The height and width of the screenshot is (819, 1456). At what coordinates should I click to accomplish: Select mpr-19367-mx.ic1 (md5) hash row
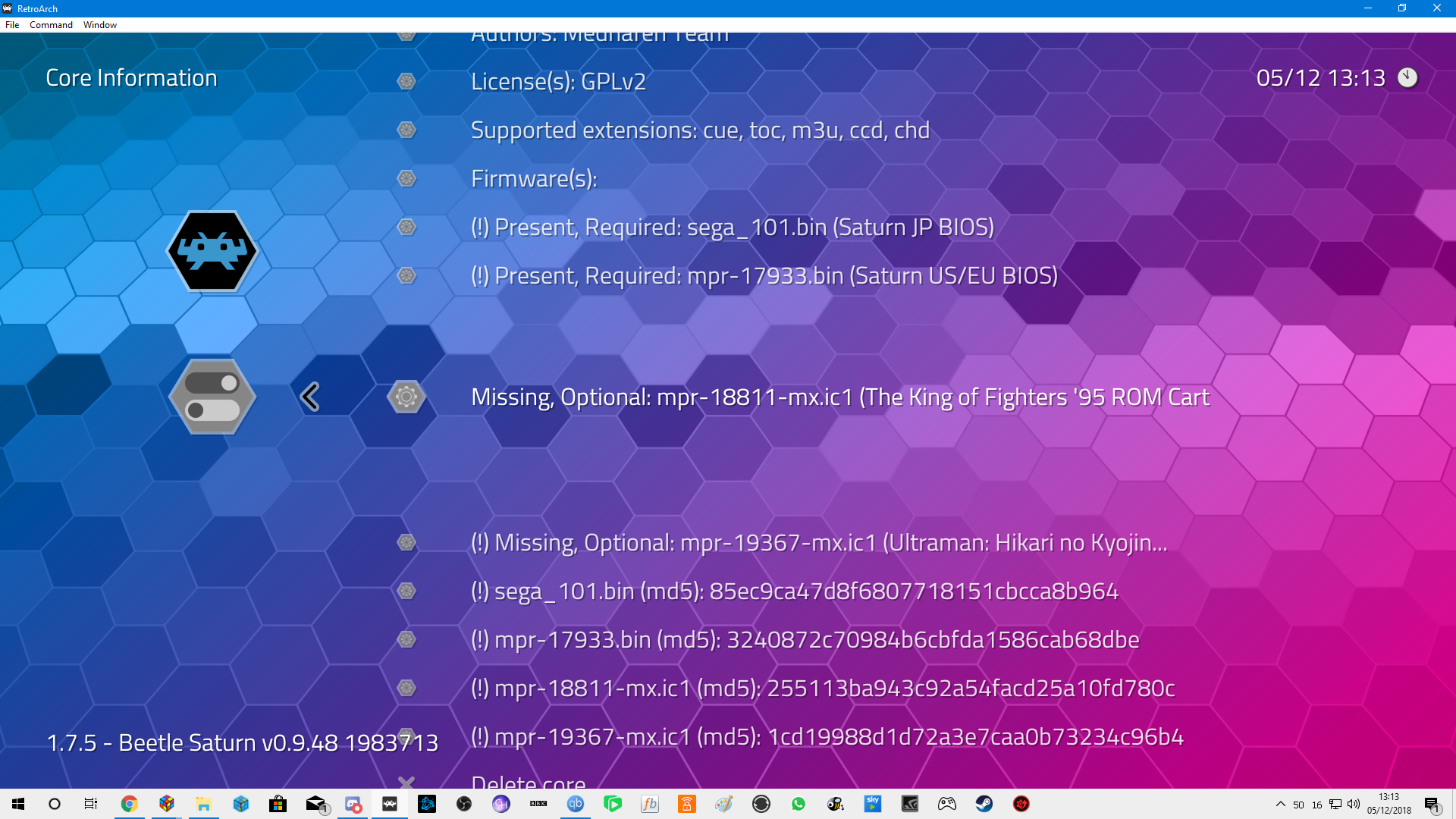(827, 736)
